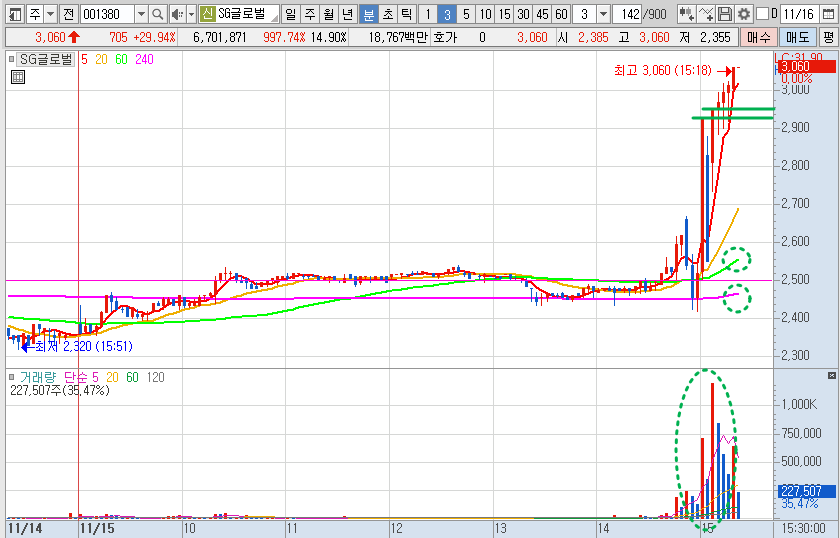Image resolution: width=840 pixels, height=538 pixels.
Task: Toggle the D checkbox
Action: [x=763, y=14]
